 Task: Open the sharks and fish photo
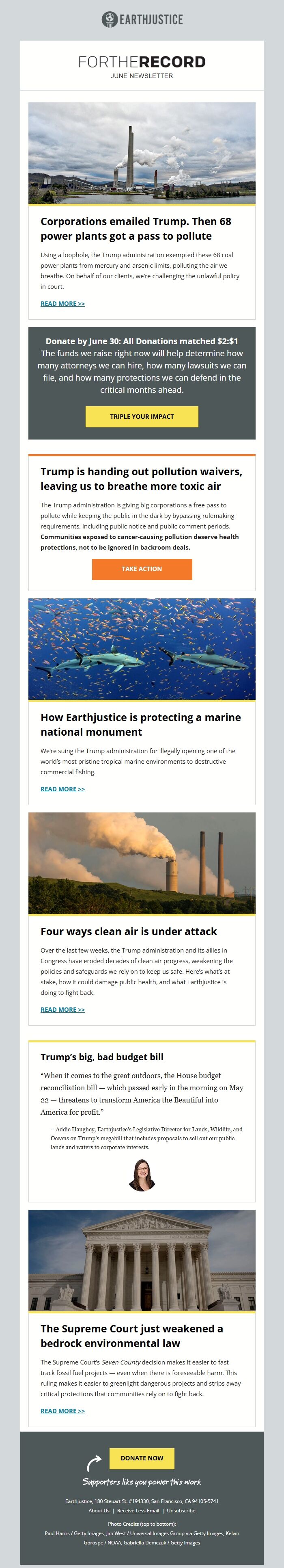pos(142,649)
